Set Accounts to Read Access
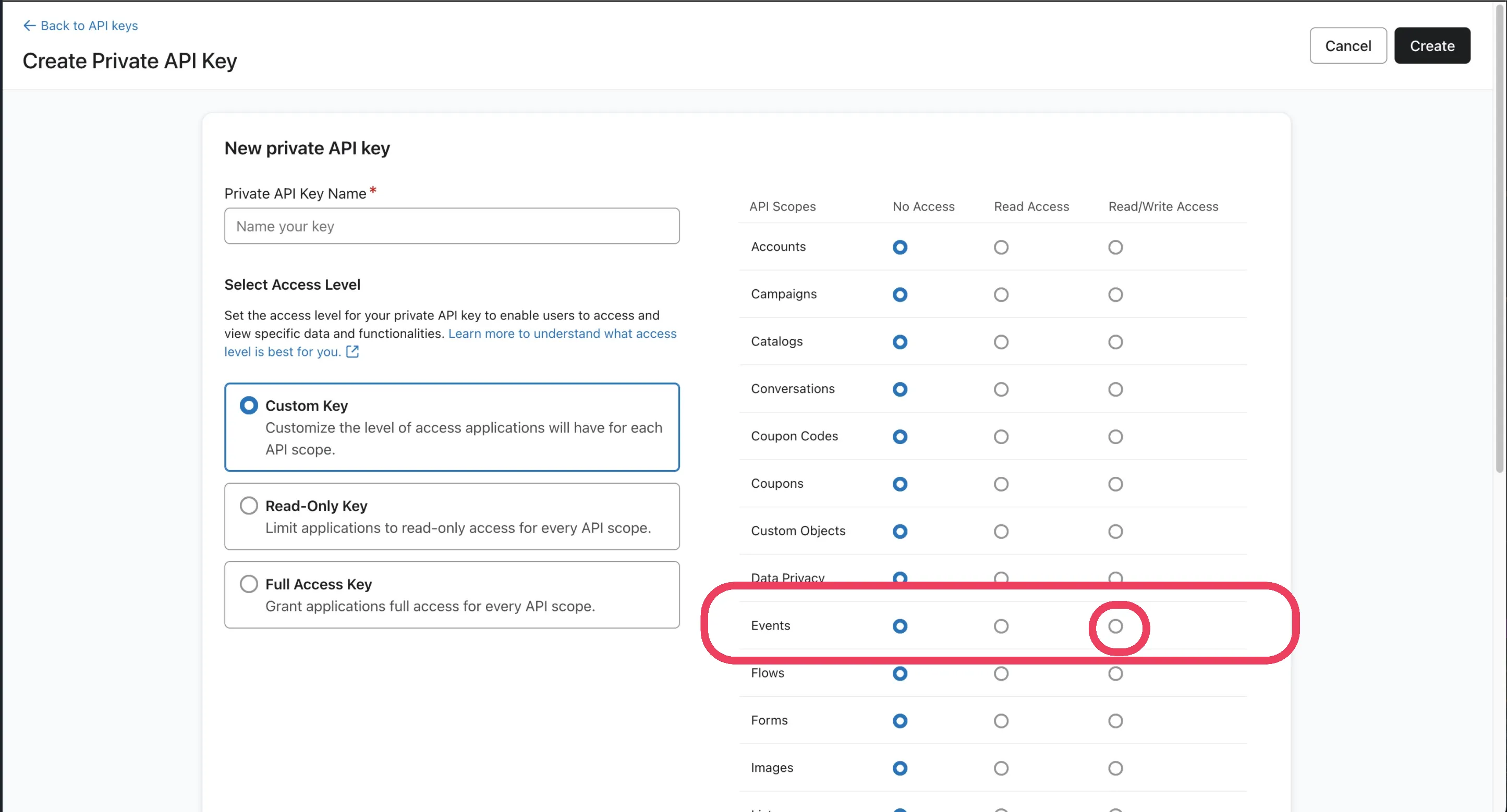The image size is (1507, 812). (x=1001, y=247)
